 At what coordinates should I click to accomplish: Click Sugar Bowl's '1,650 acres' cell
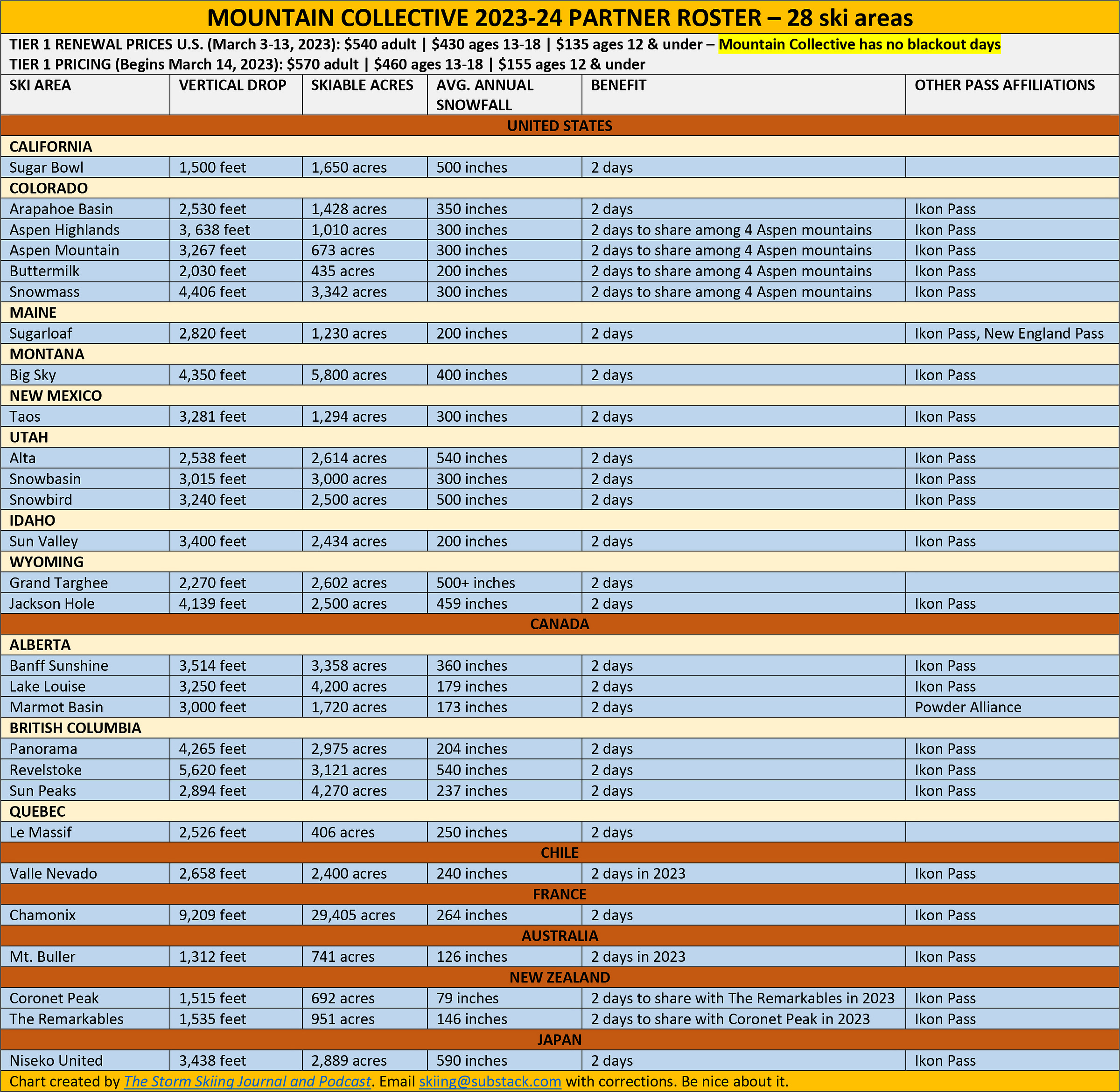pos(365,167)
